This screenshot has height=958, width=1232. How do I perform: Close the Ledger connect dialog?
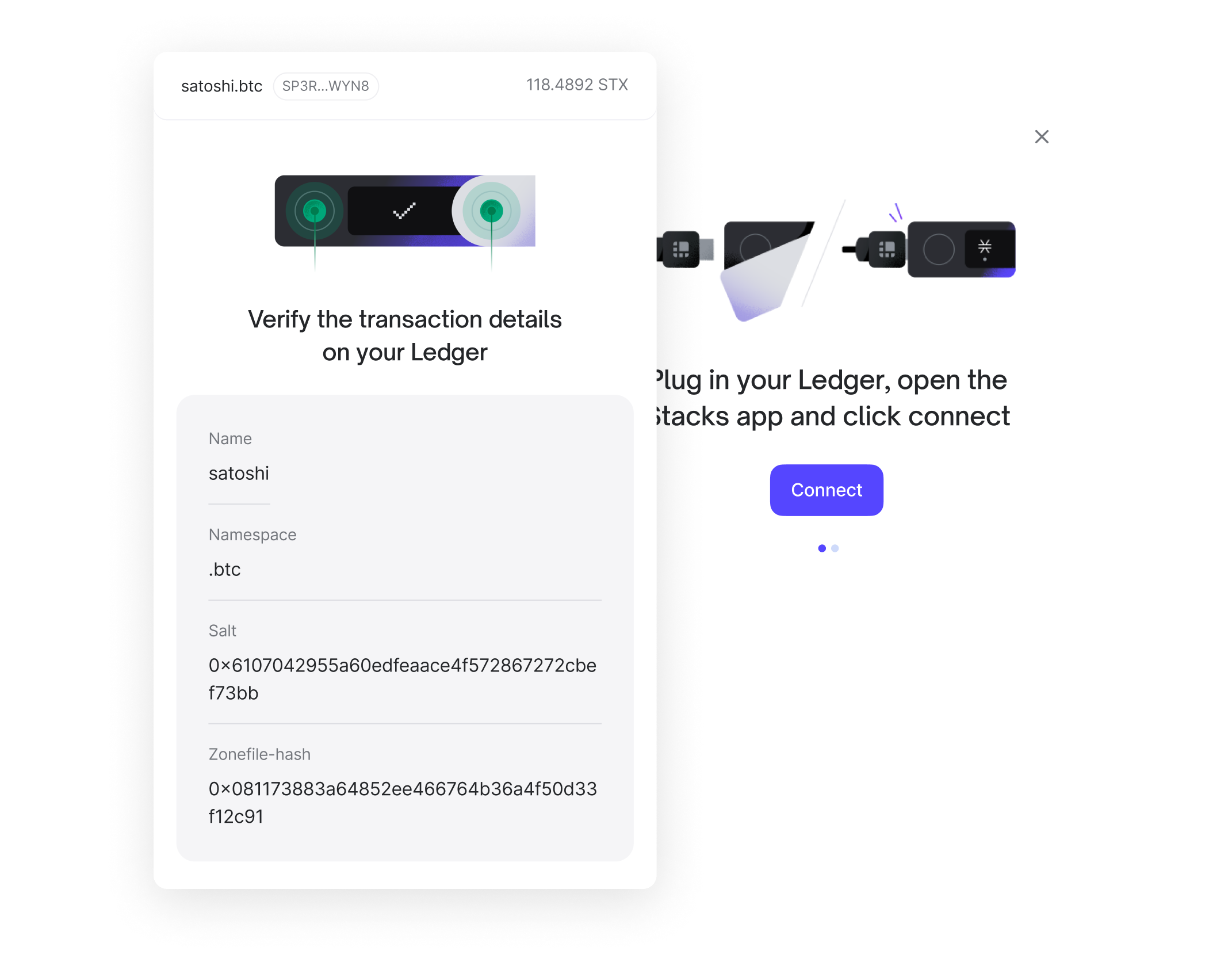(1042, 136)
